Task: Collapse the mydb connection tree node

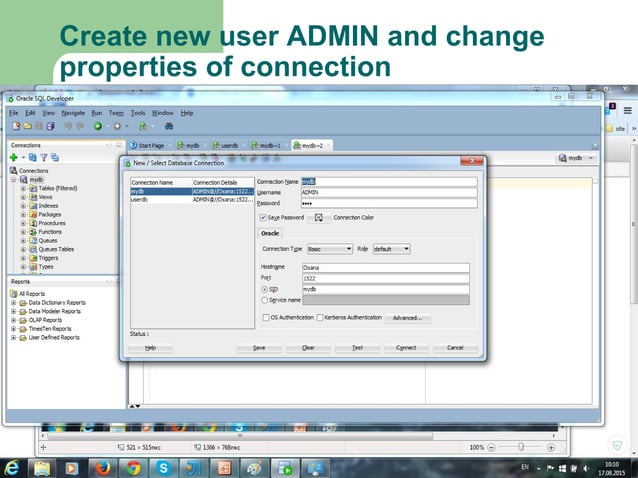Action: tap(13, 179)
